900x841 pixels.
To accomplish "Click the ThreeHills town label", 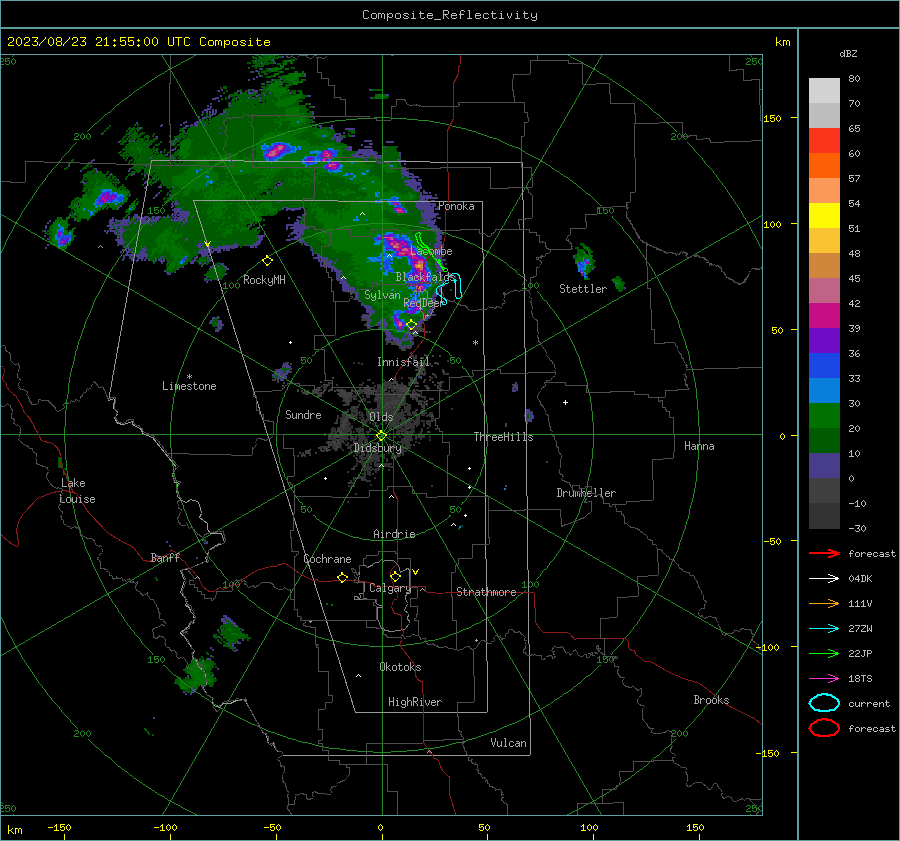I will pos(503,437).
